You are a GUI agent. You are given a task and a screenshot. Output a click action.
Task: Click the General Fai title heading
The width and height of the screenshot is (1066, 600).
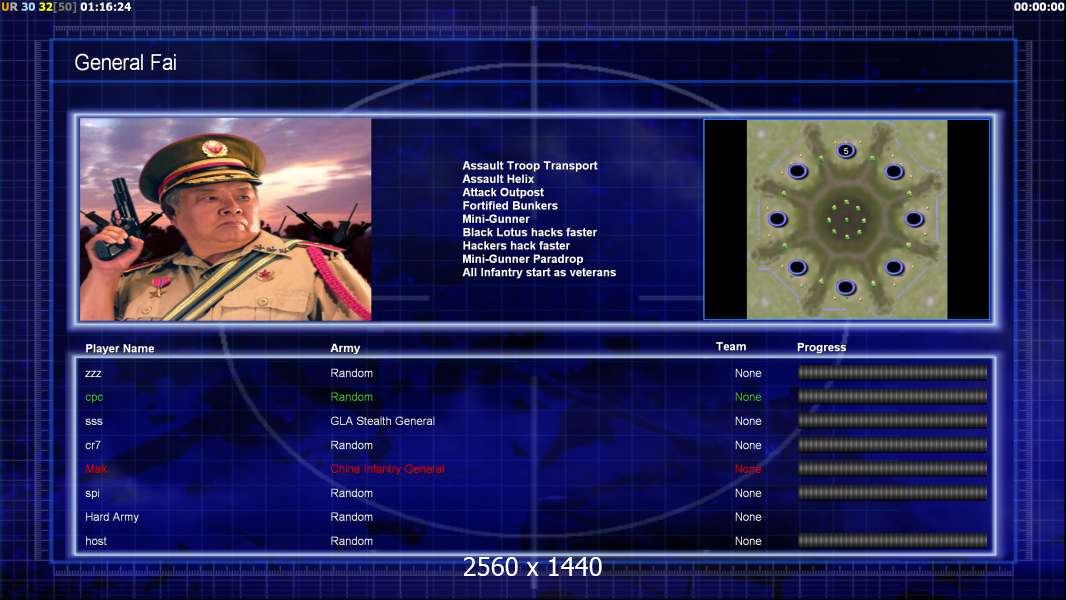click(x=126, y=63)
